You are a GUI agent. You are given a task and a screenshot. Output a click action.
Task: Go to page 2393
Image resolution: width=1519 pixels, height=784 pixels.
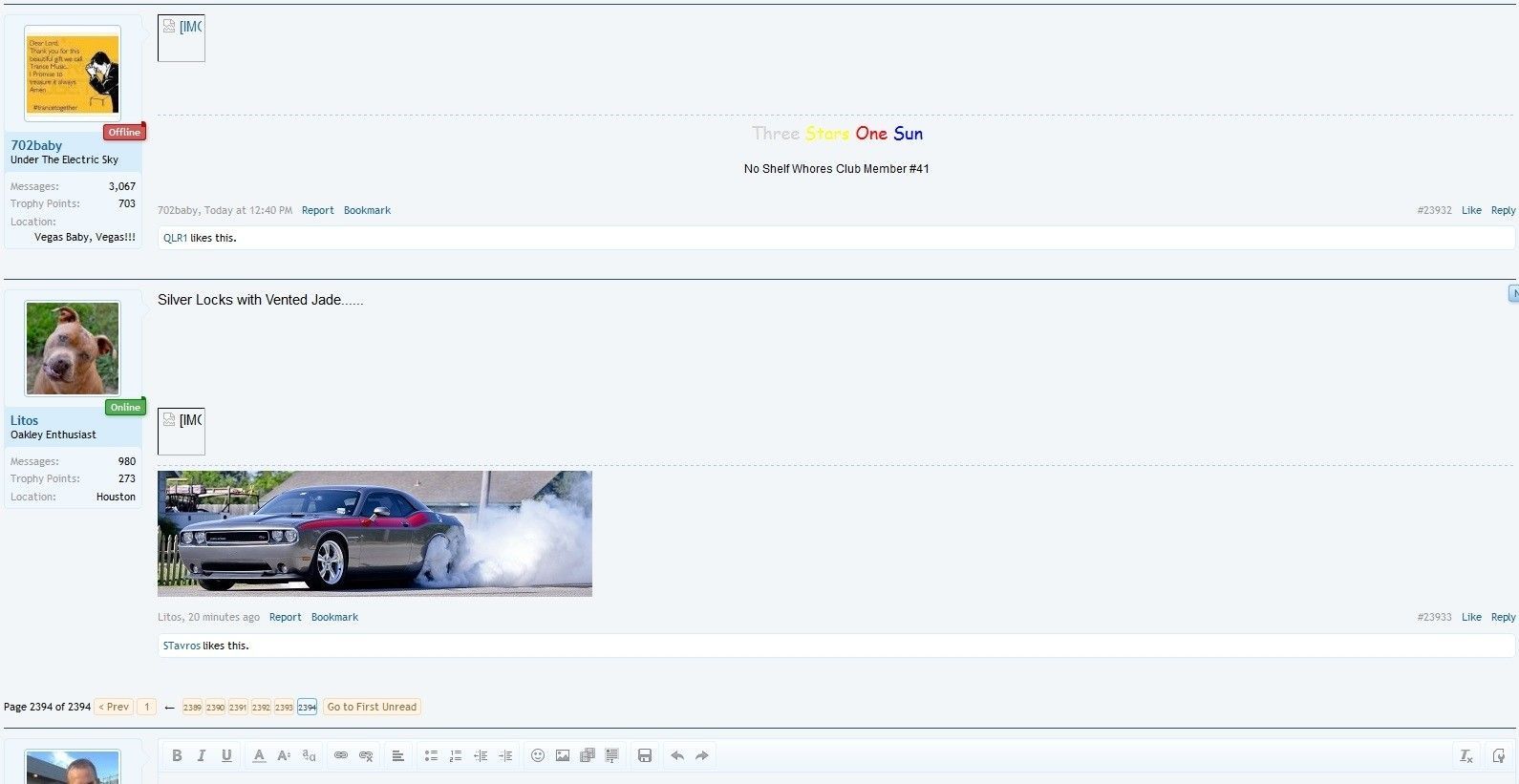pos(284,708)
